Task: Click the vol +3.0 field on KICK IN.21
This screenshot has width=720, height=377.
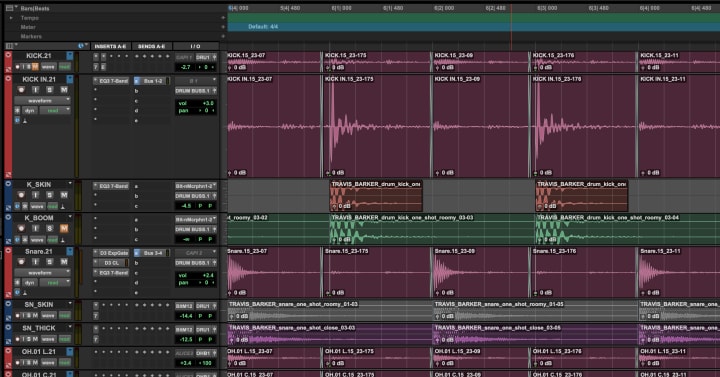Action: point(196,103)
